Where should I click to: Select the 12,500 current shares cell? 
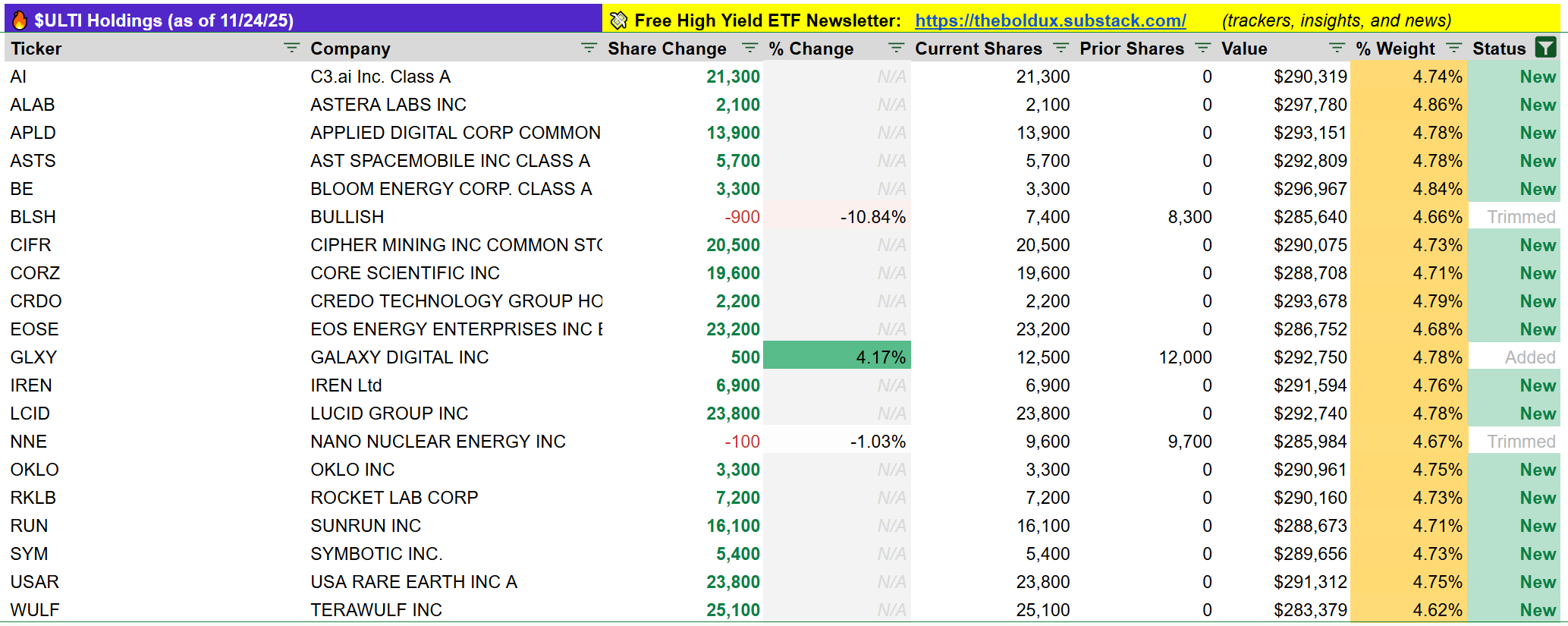[x=992, y=357]
